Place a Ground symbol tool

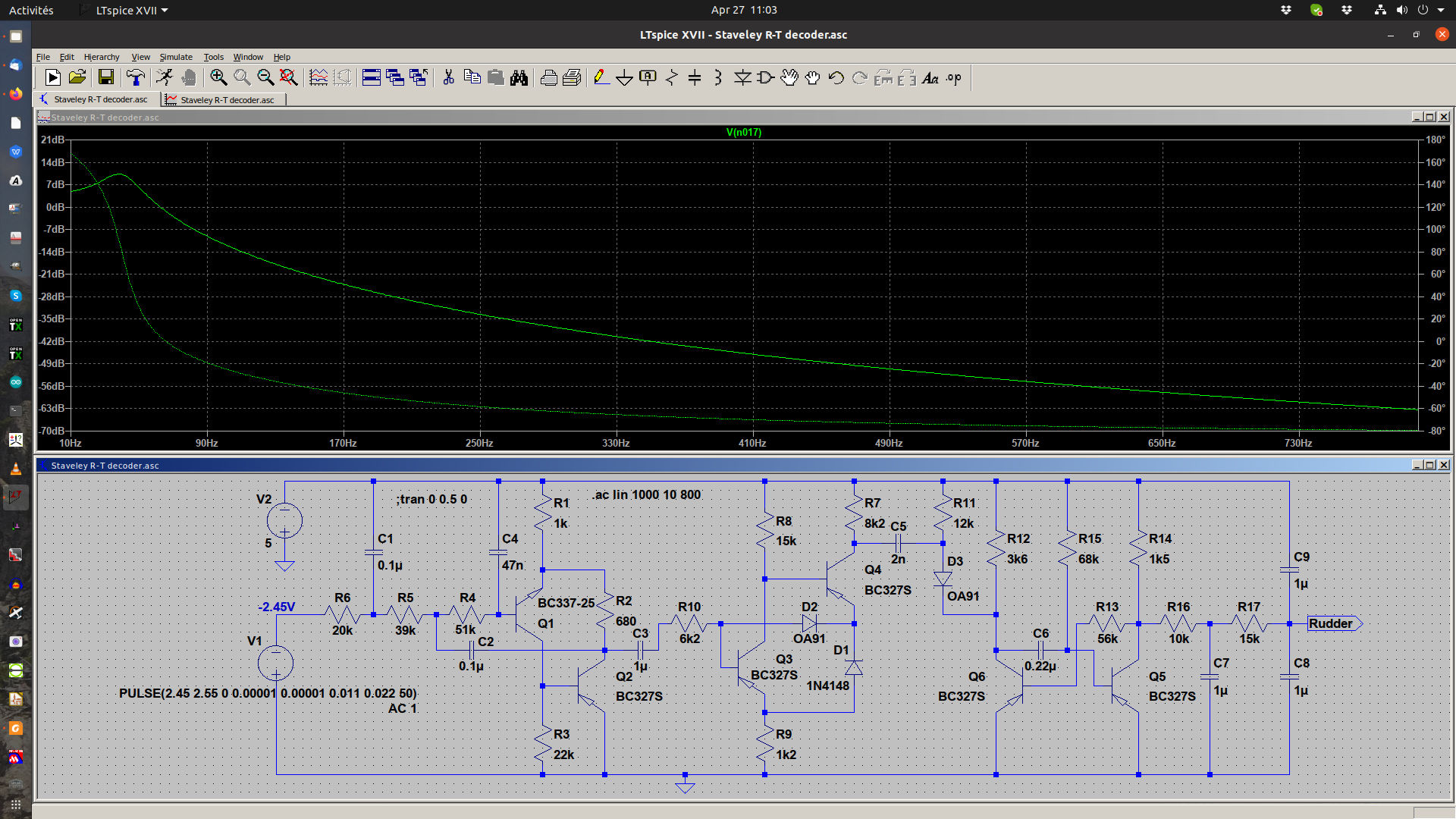click(624, 77)
